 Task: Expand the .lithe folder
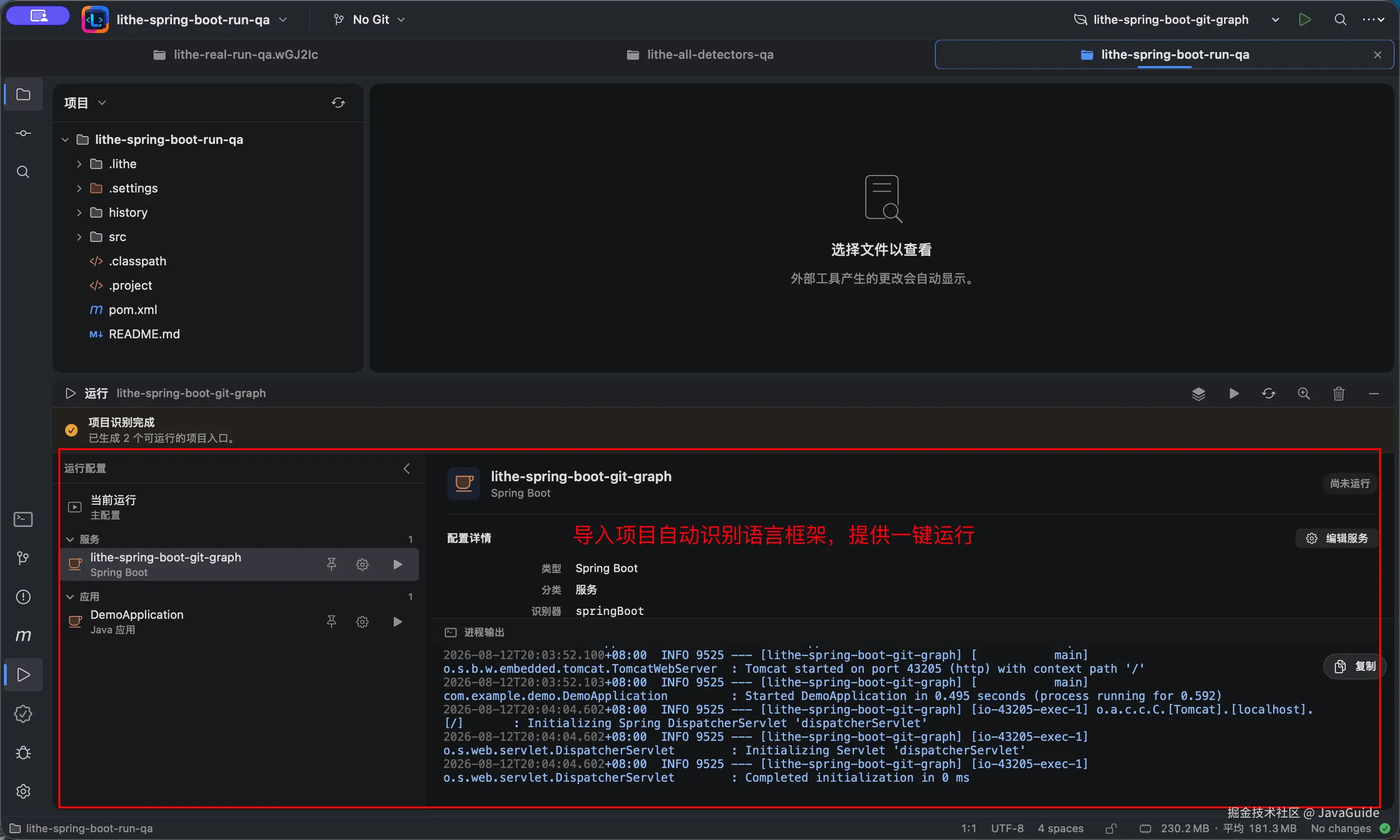(79, 164)
